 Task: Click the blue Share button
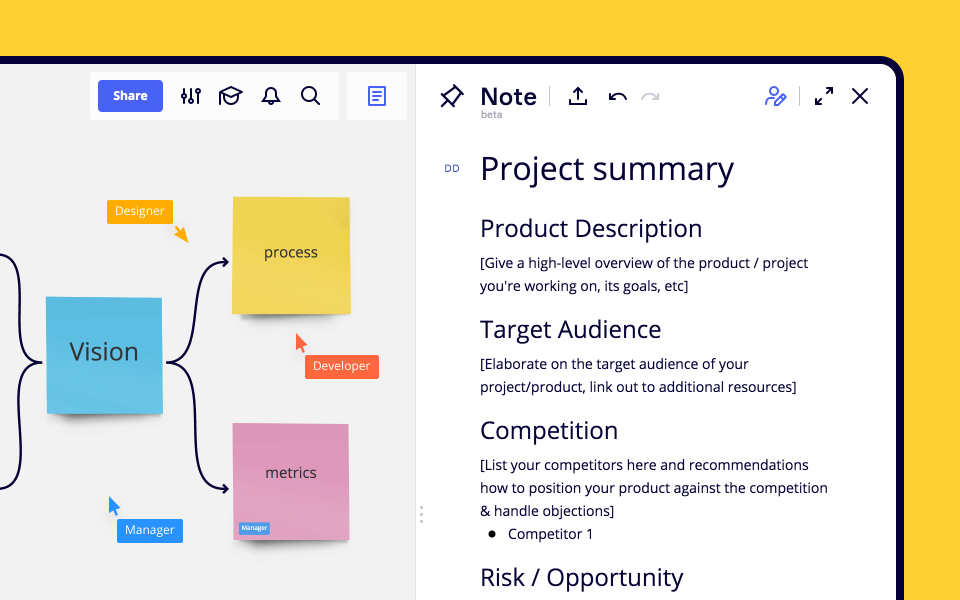click(x=130, y=96)
